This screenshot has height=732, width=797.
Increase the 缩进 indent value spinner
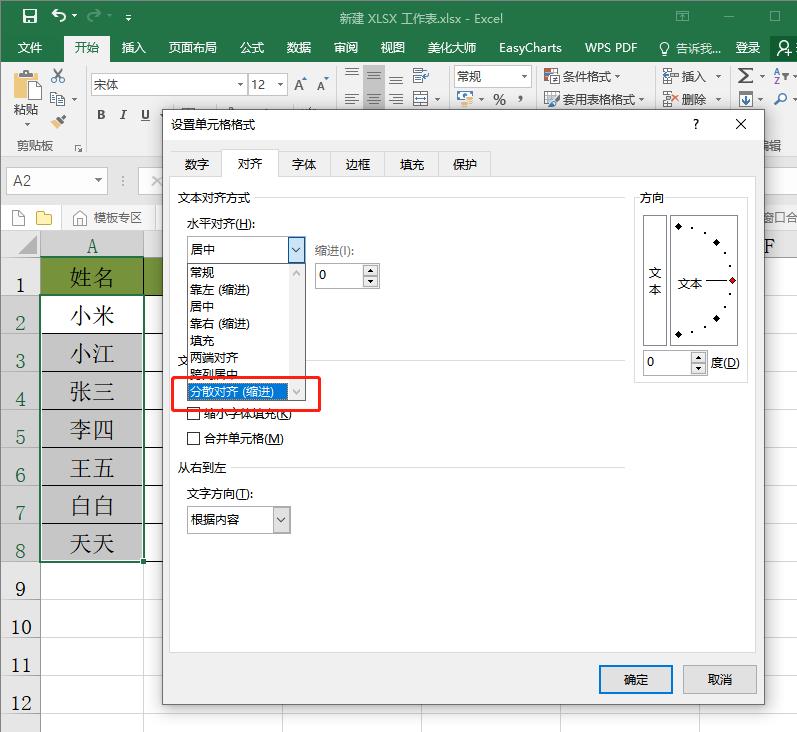pos(371,270)
